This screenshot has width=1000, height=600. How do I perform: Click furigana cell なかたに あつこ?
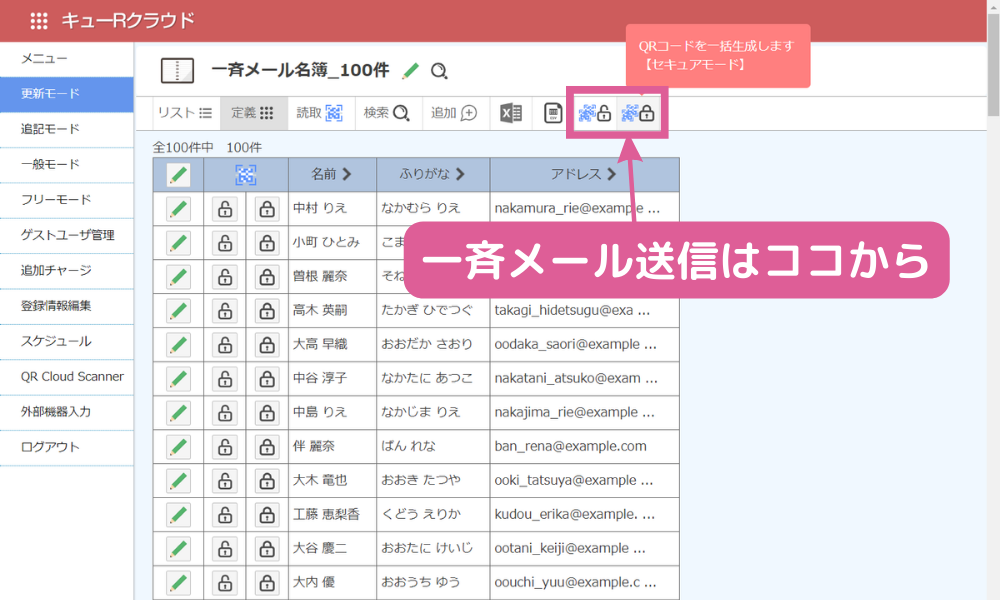click(x=427, y=378)
